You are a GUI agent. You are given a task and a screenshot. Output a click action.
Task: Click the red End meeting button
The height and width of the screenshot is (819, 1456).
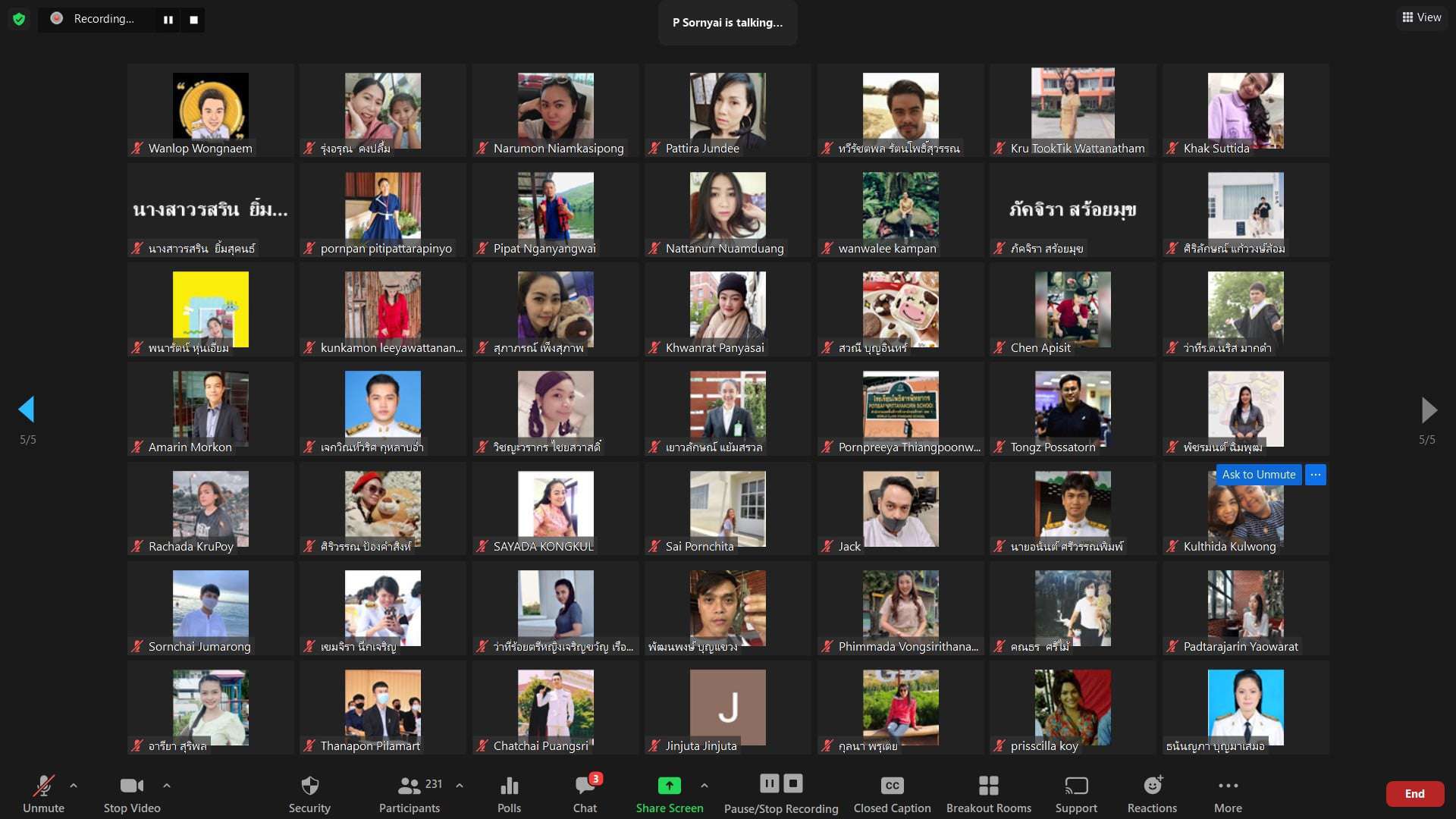(1414, 793)
